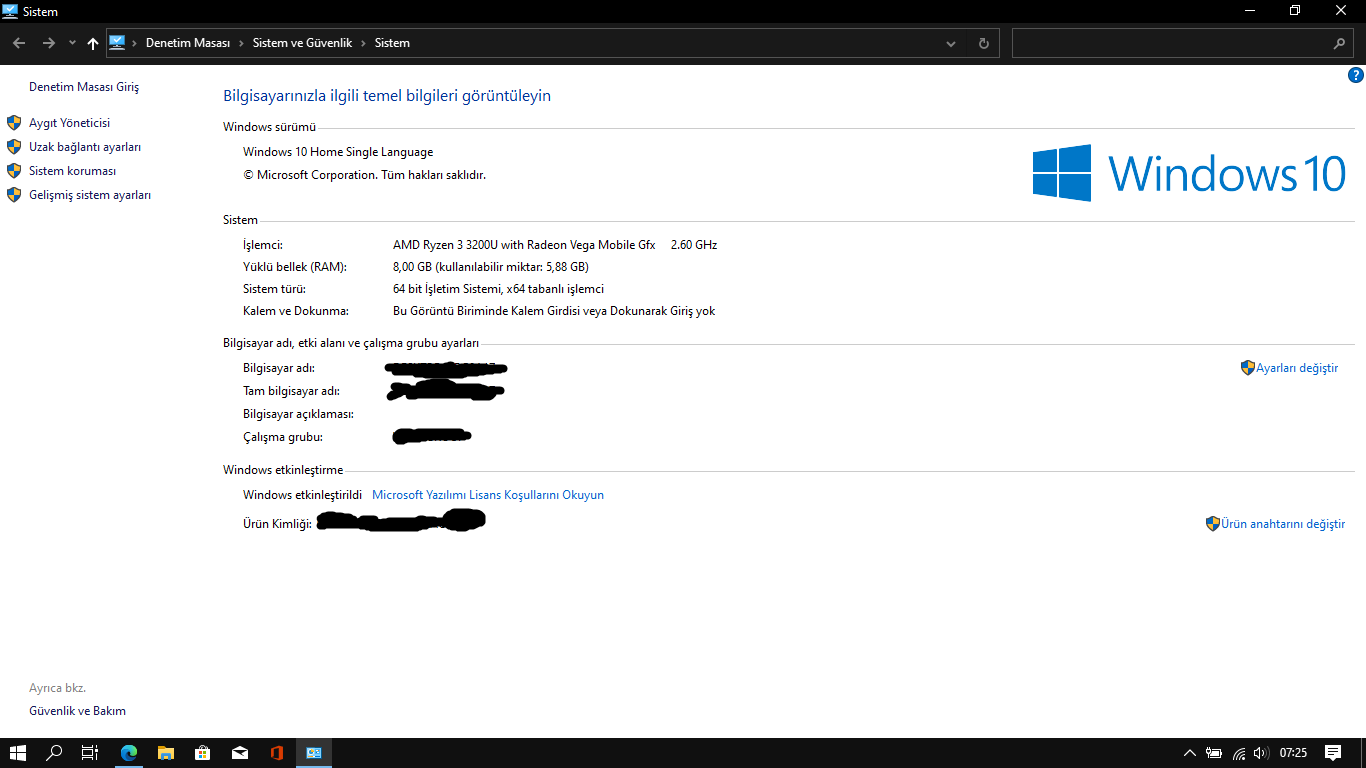Navigate to Denetim Masası breadcrumb
Image resolution: width=1366 pixels, height=768 pixels.
(x=188, y=43)
